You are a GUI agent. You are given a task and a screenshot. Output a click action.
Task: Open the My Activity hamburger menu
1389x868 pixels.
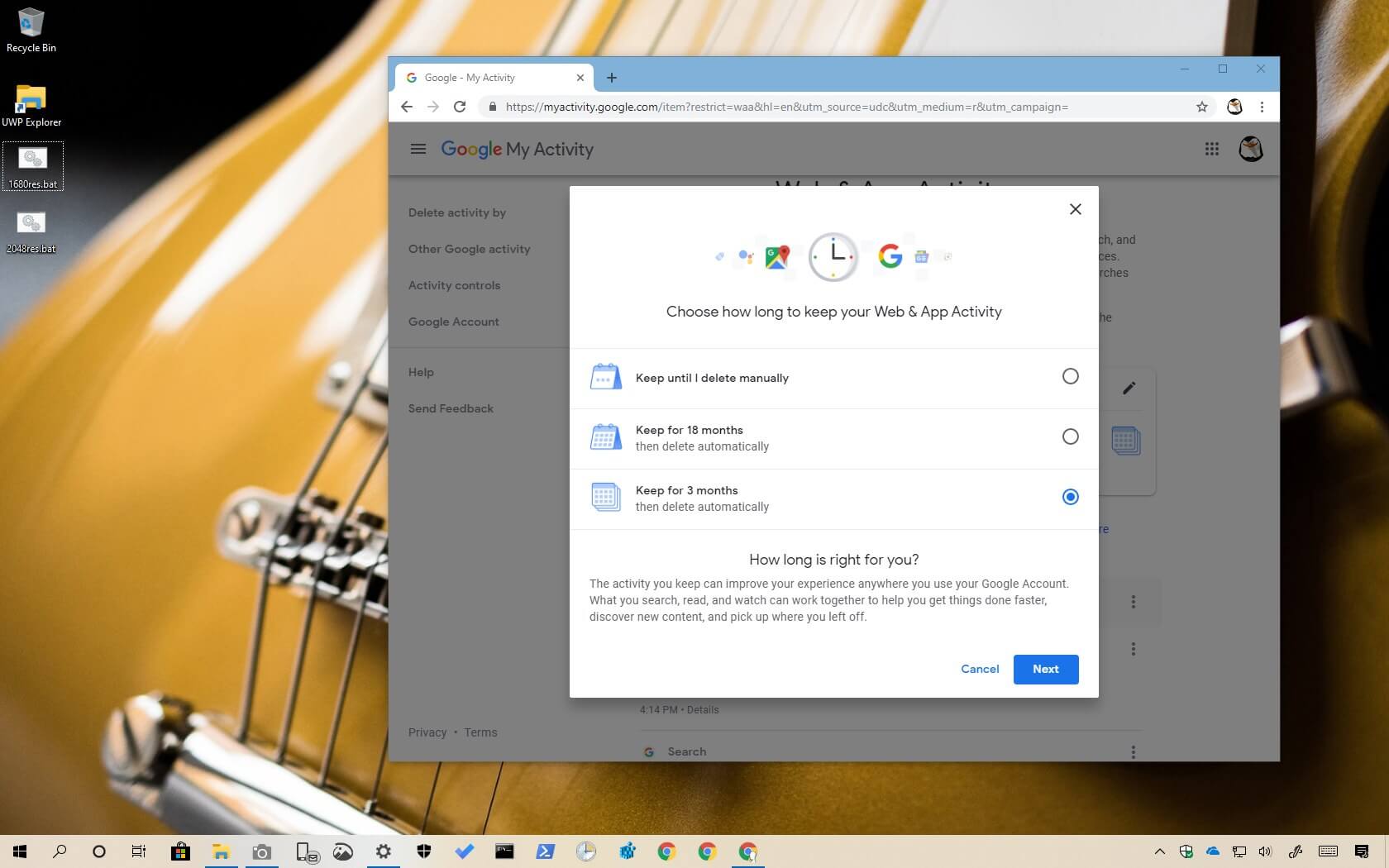pos(418,149)
